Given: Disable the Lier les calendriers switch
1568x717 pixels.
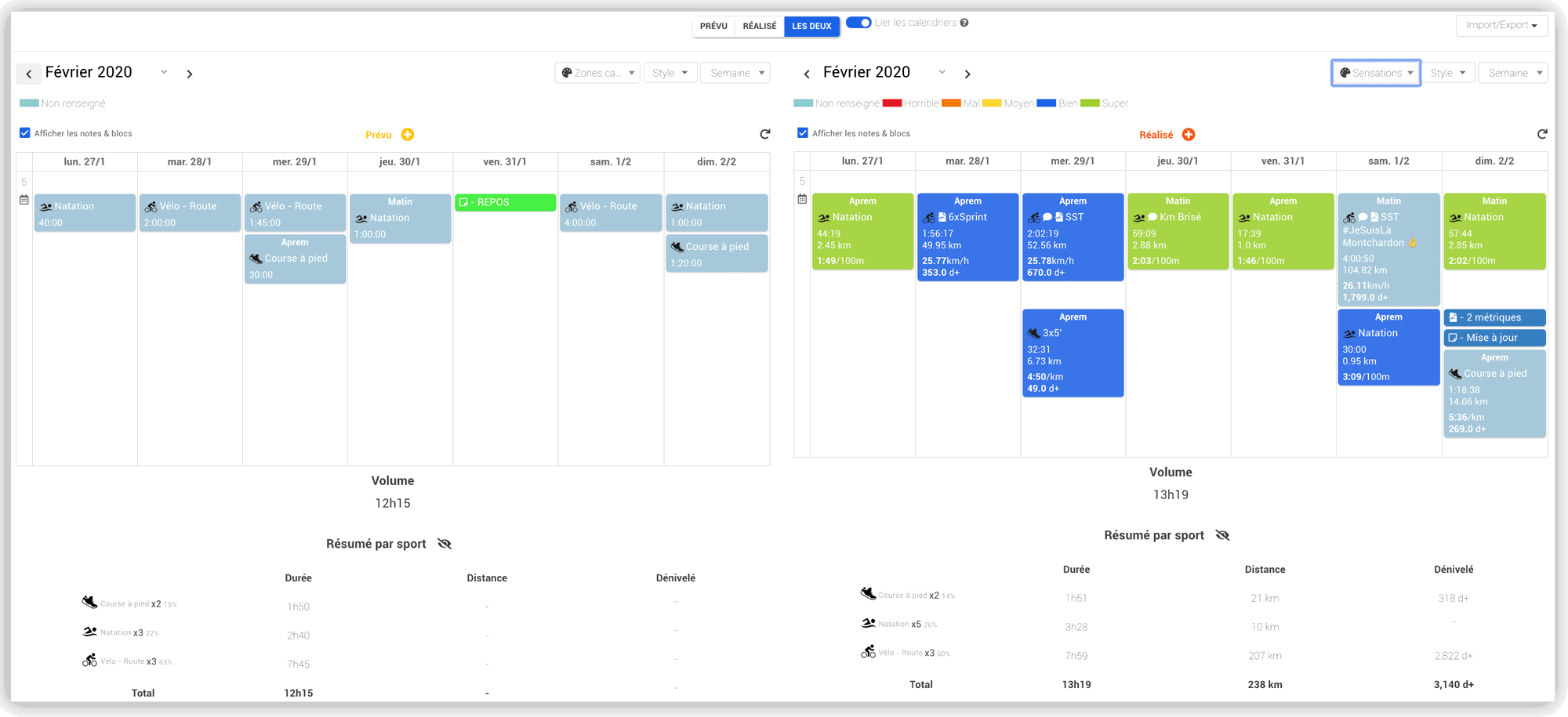Looking at the screenshot, I should pos(858,22).
